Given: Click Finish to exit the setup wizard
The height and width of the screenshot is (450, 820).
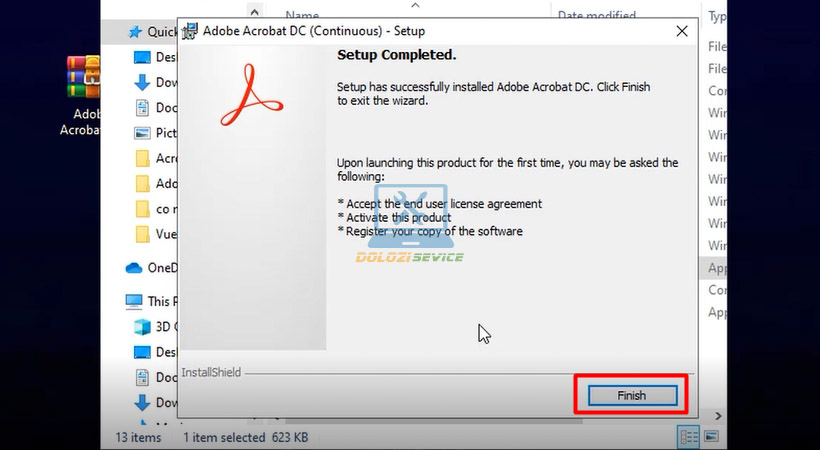Looking at the screenshot, I should pos(631,395).
